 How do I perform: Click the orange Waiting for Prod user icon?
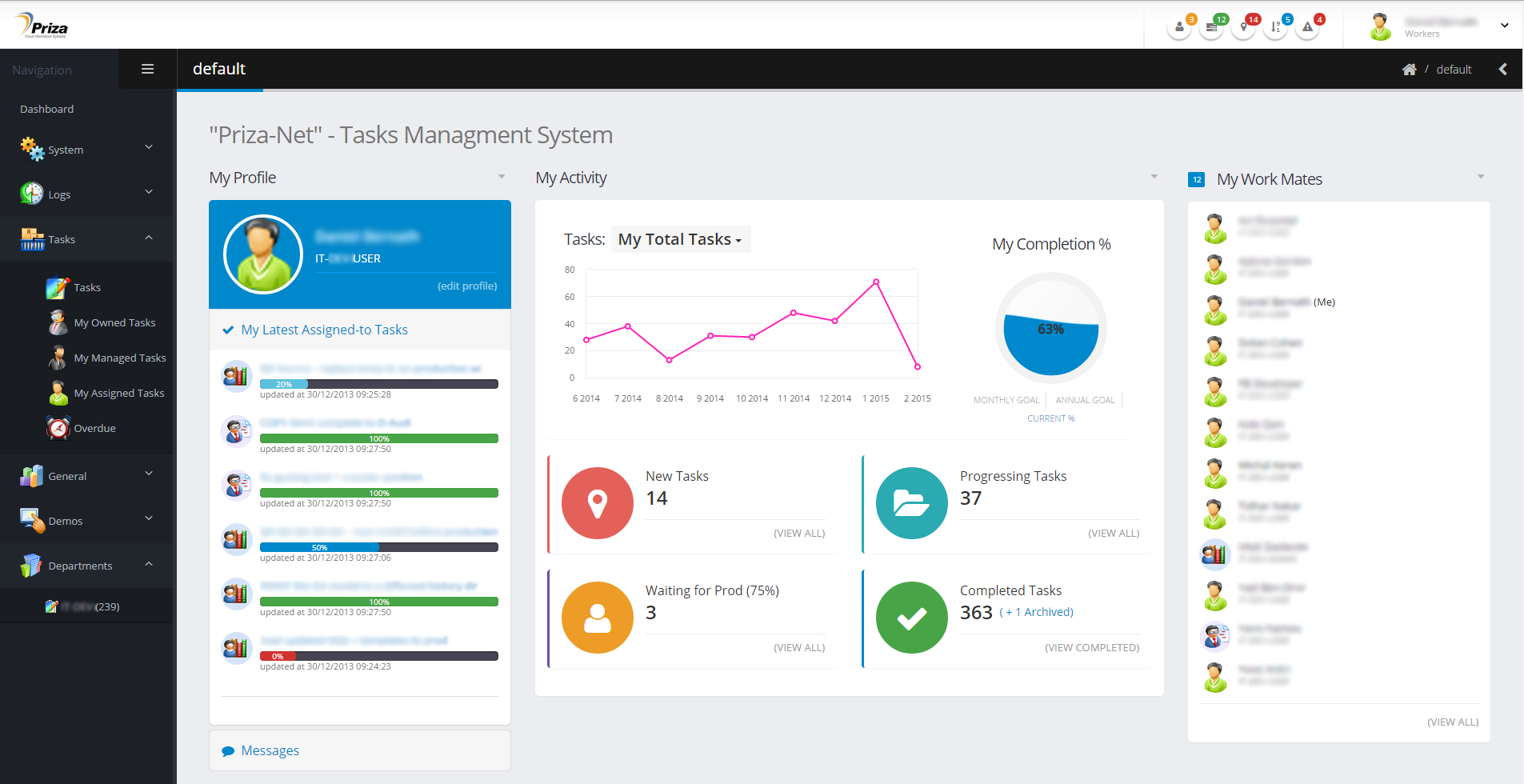click(x=598, y=618)
